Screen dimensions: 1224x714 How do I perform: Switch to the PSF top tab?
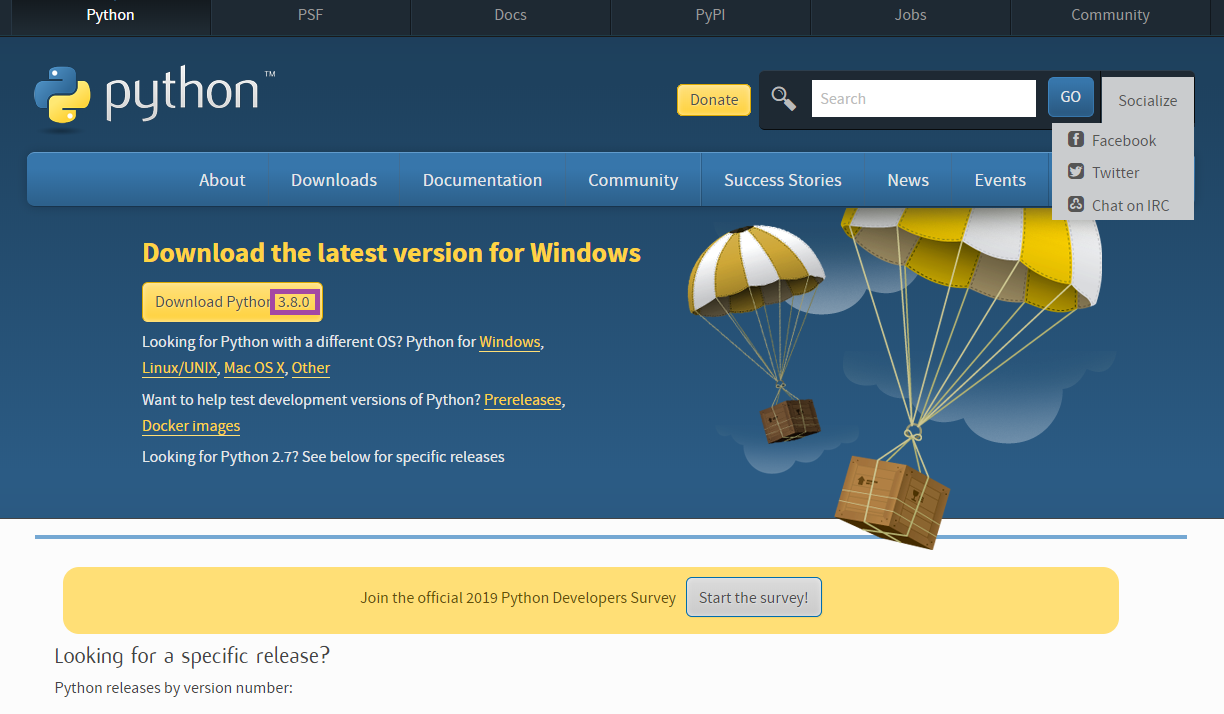coord(310,15)
